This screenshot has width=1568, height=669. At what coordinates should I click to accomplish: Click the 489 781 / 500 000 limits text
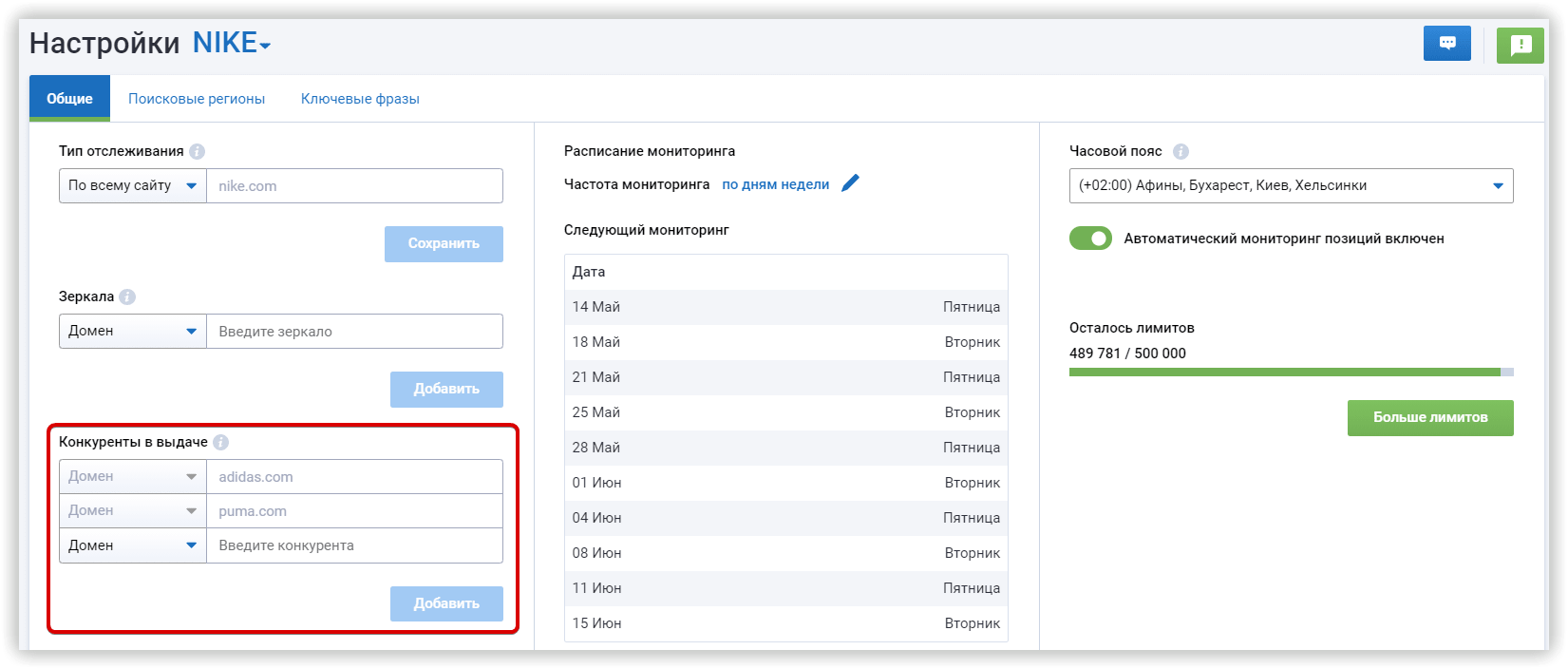coord(1127,354)
